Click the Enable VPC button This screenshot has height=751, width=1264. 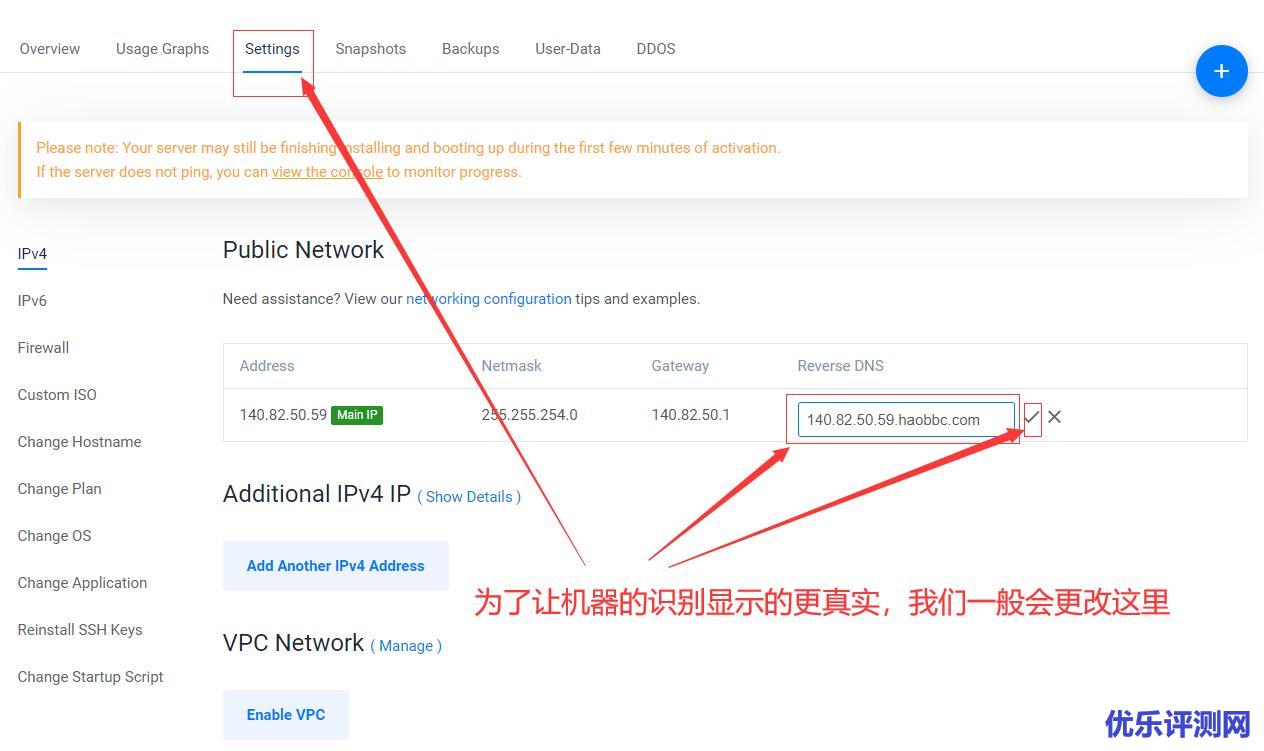point(286,715)
